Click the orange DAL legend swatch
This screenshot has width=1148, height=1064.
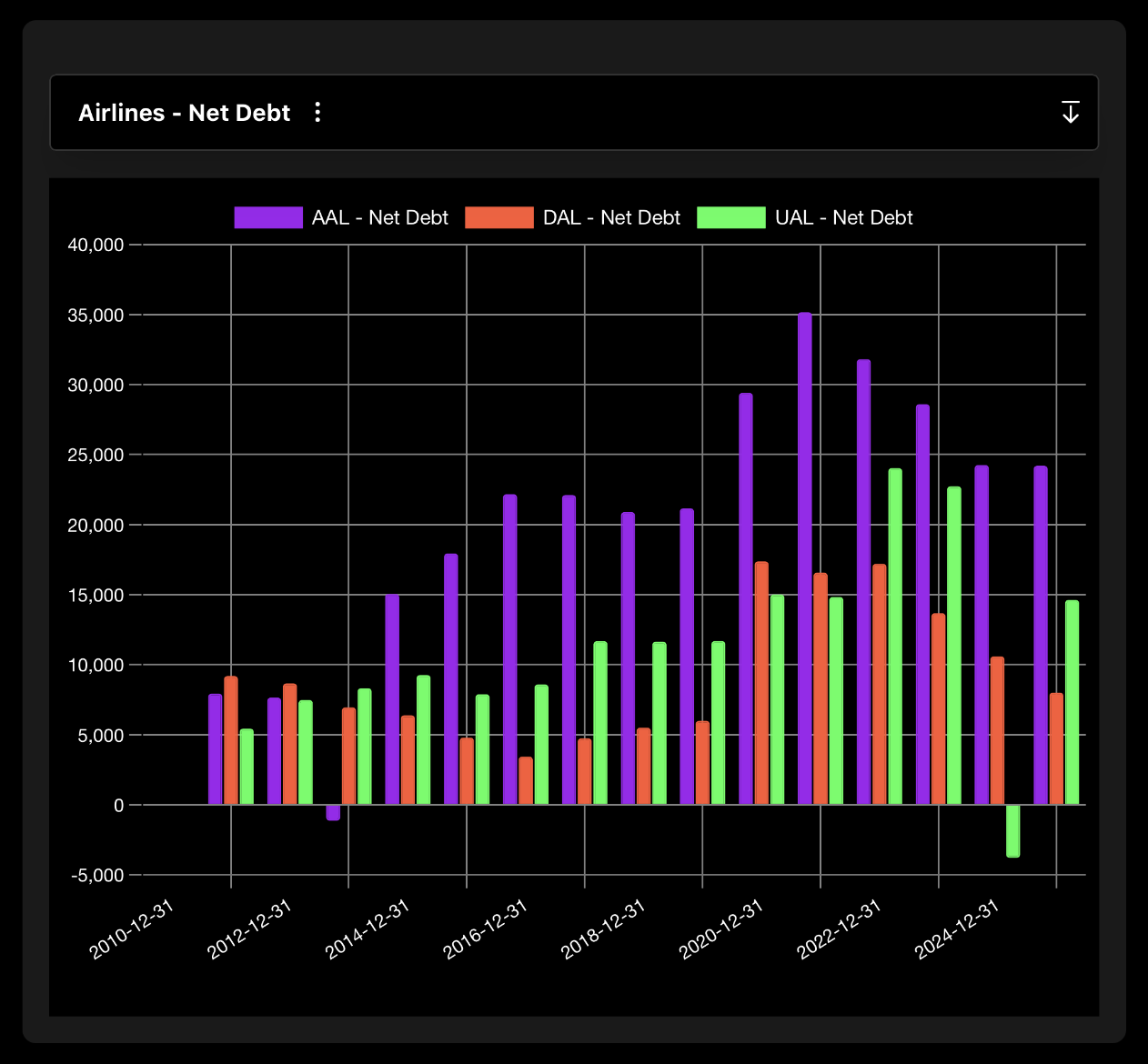(498, 217)
